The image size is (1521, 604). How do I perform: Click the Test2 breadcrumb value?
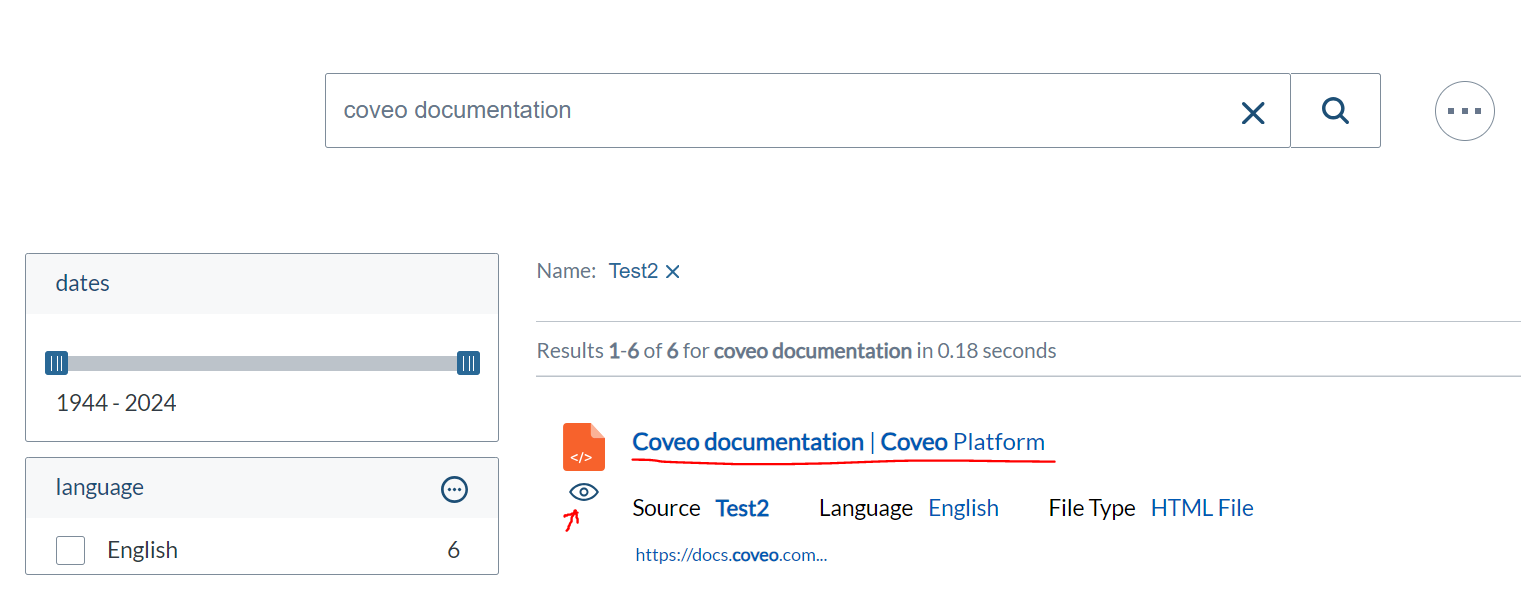(x=633, y=271)
